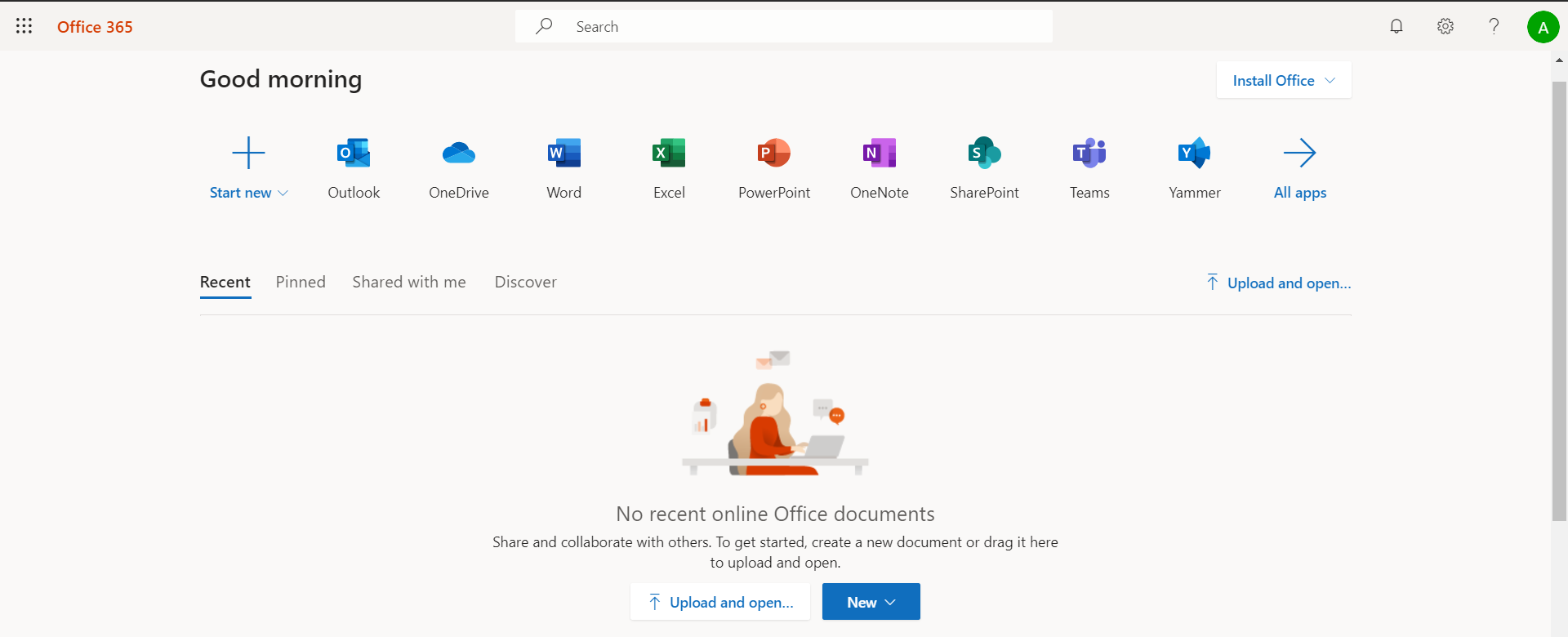Click the vertical scrollbar thumb
This screenshot has width=1568, height=637.
[1559, 301]
